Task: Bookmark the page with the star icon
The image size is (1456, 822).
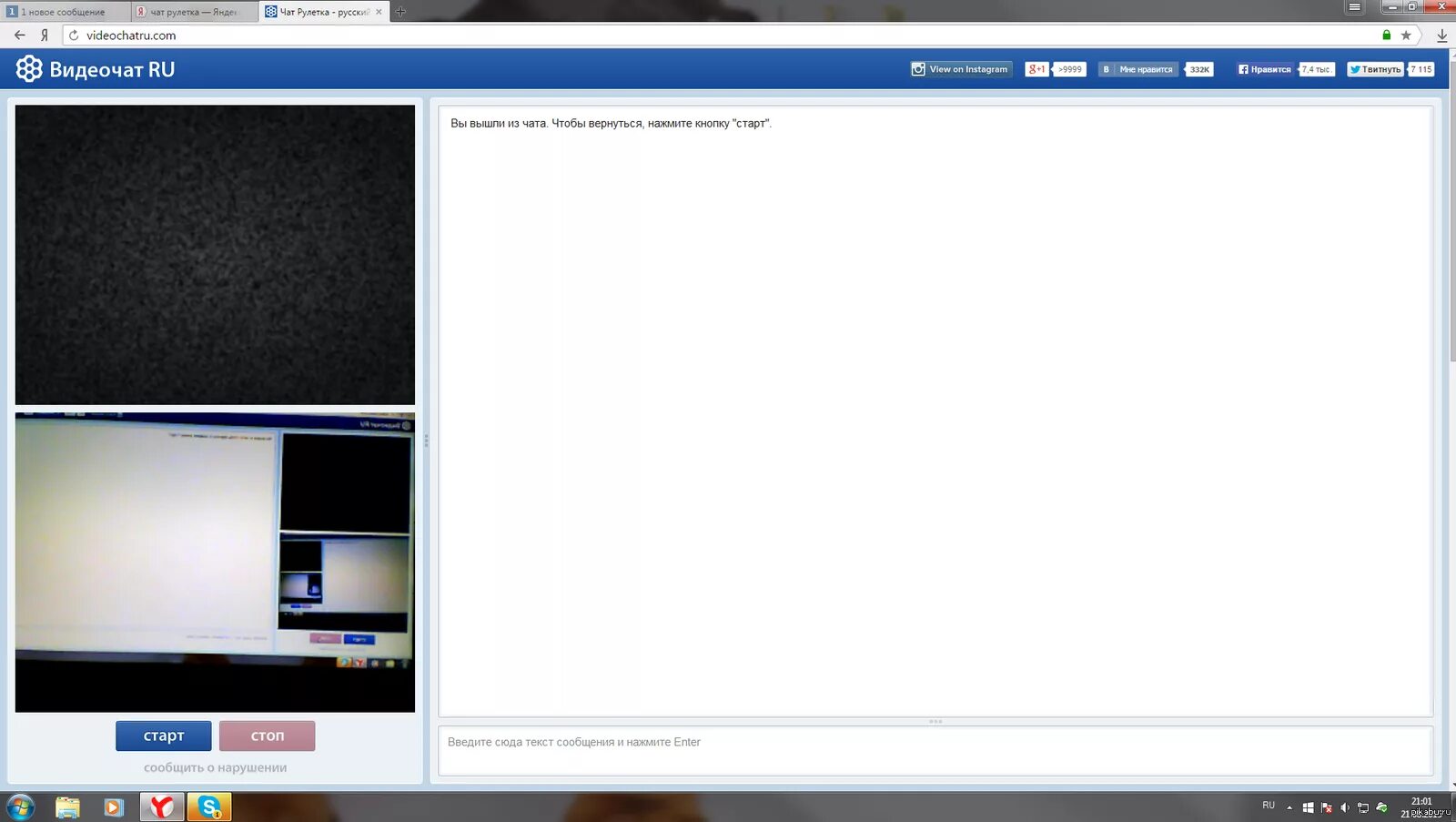Action: click(x=1406, y=36)
